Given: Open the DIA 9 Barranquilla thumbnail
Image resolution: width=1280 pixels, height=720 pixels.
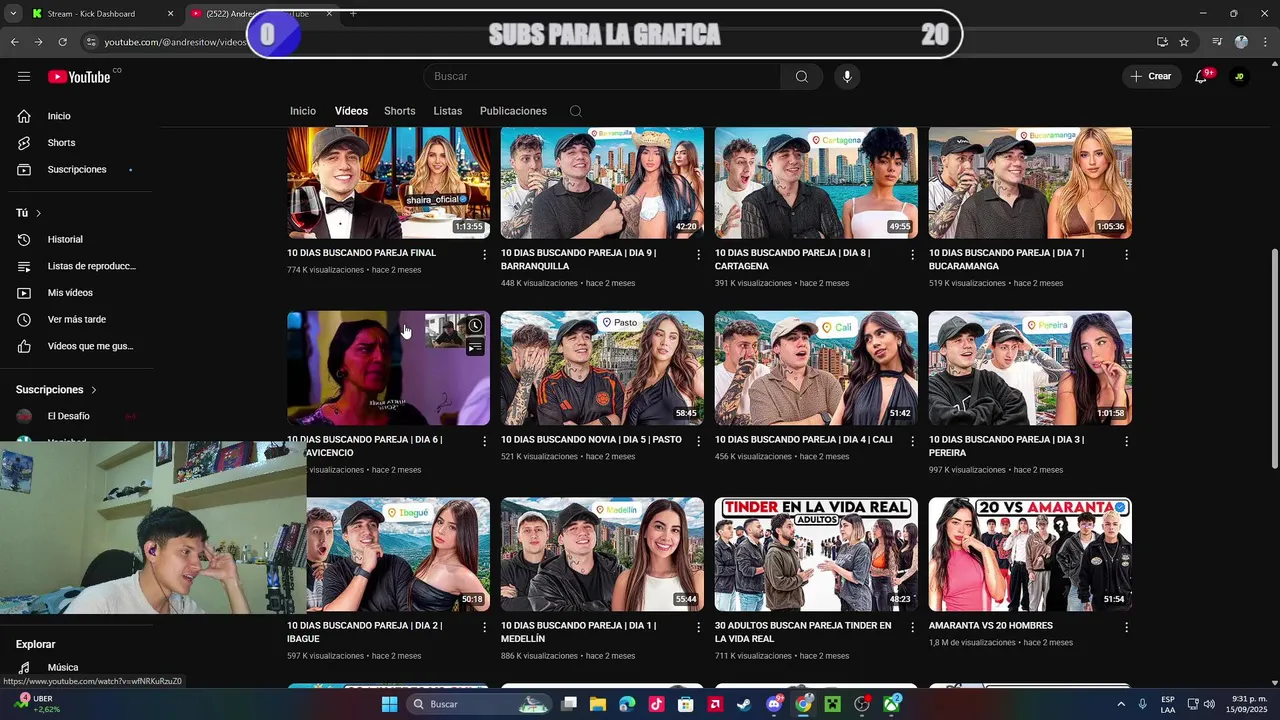Looking at the screenshot, I should pos(602,182).
